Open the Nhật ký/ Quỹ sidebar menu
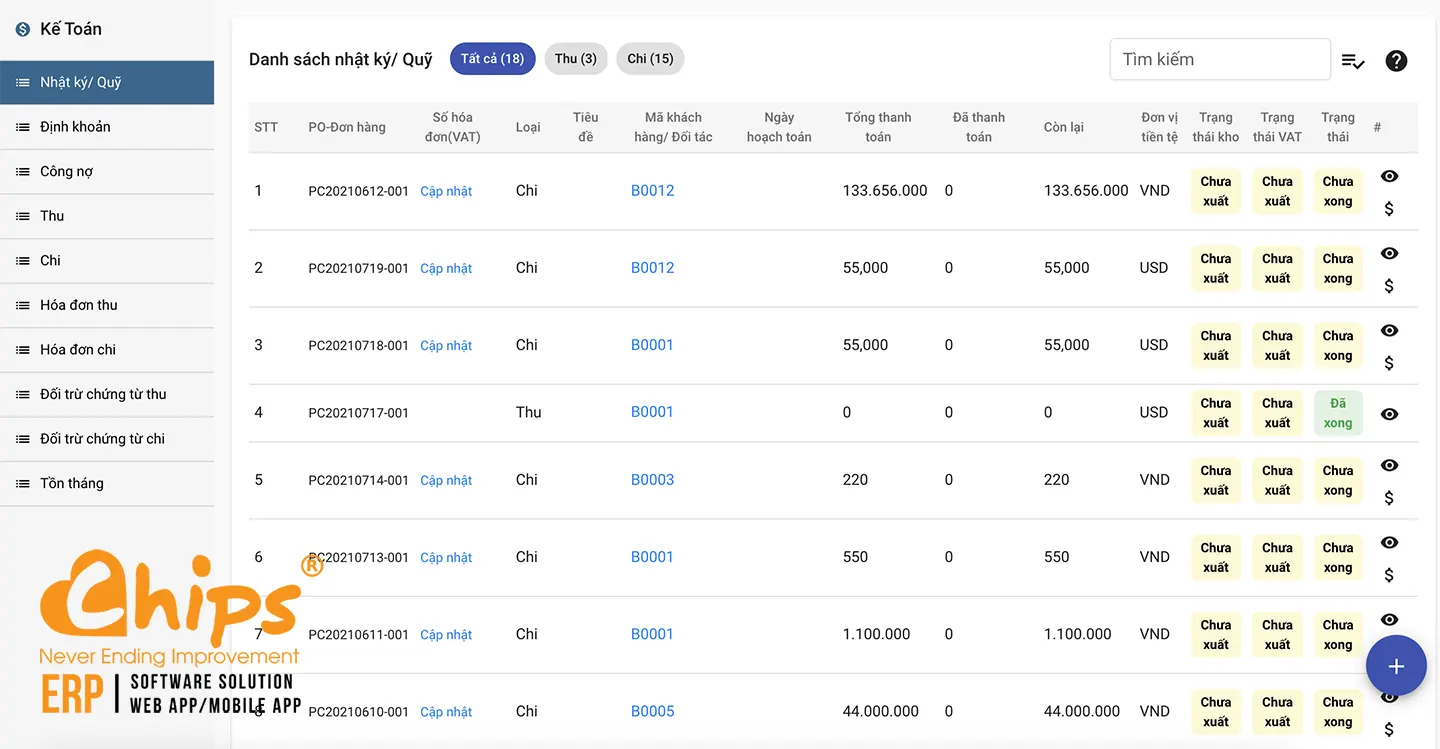 (107, 82)
